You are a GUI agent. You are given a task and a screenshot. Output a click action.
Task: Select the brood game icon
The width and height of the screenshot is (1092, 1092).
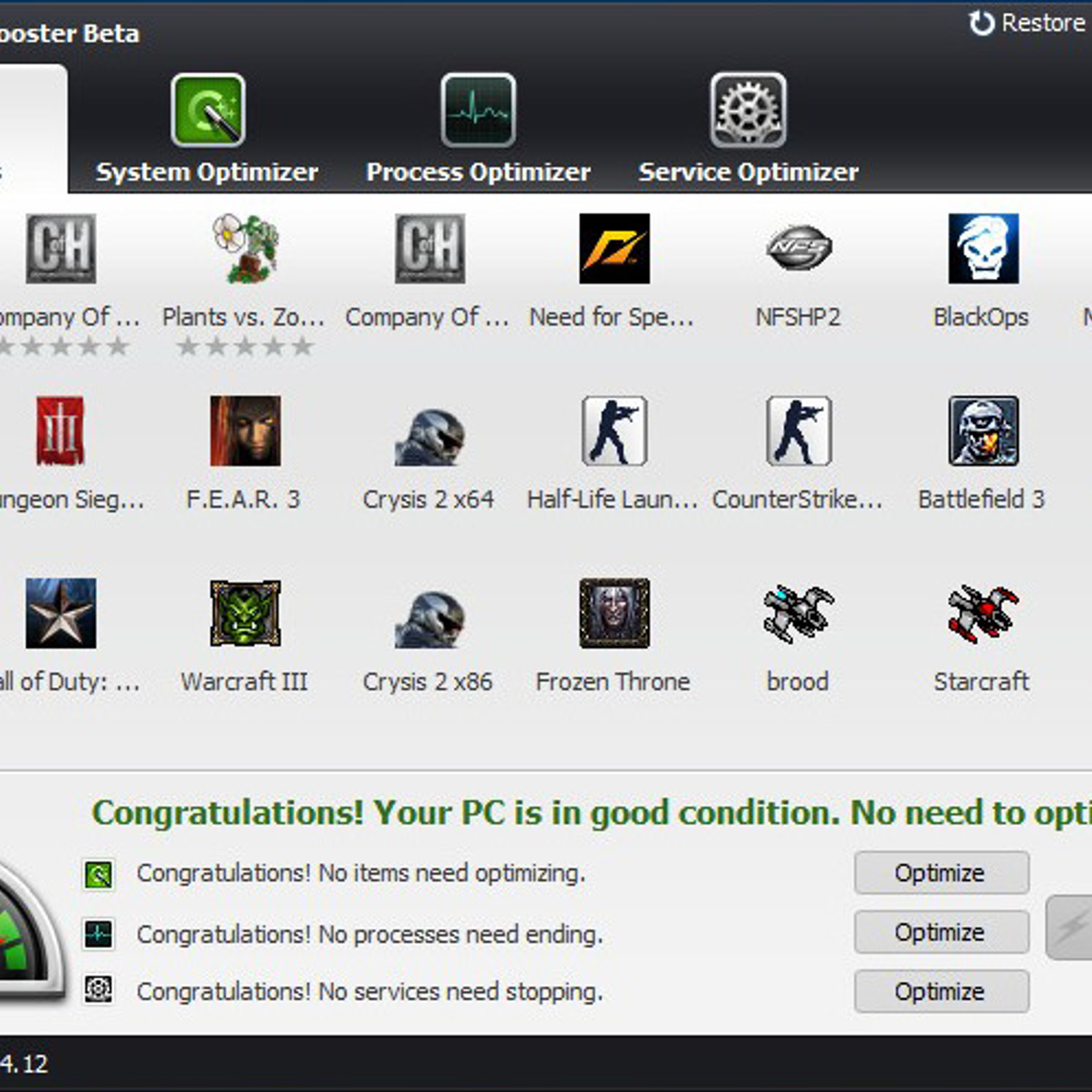pos(799,614)
